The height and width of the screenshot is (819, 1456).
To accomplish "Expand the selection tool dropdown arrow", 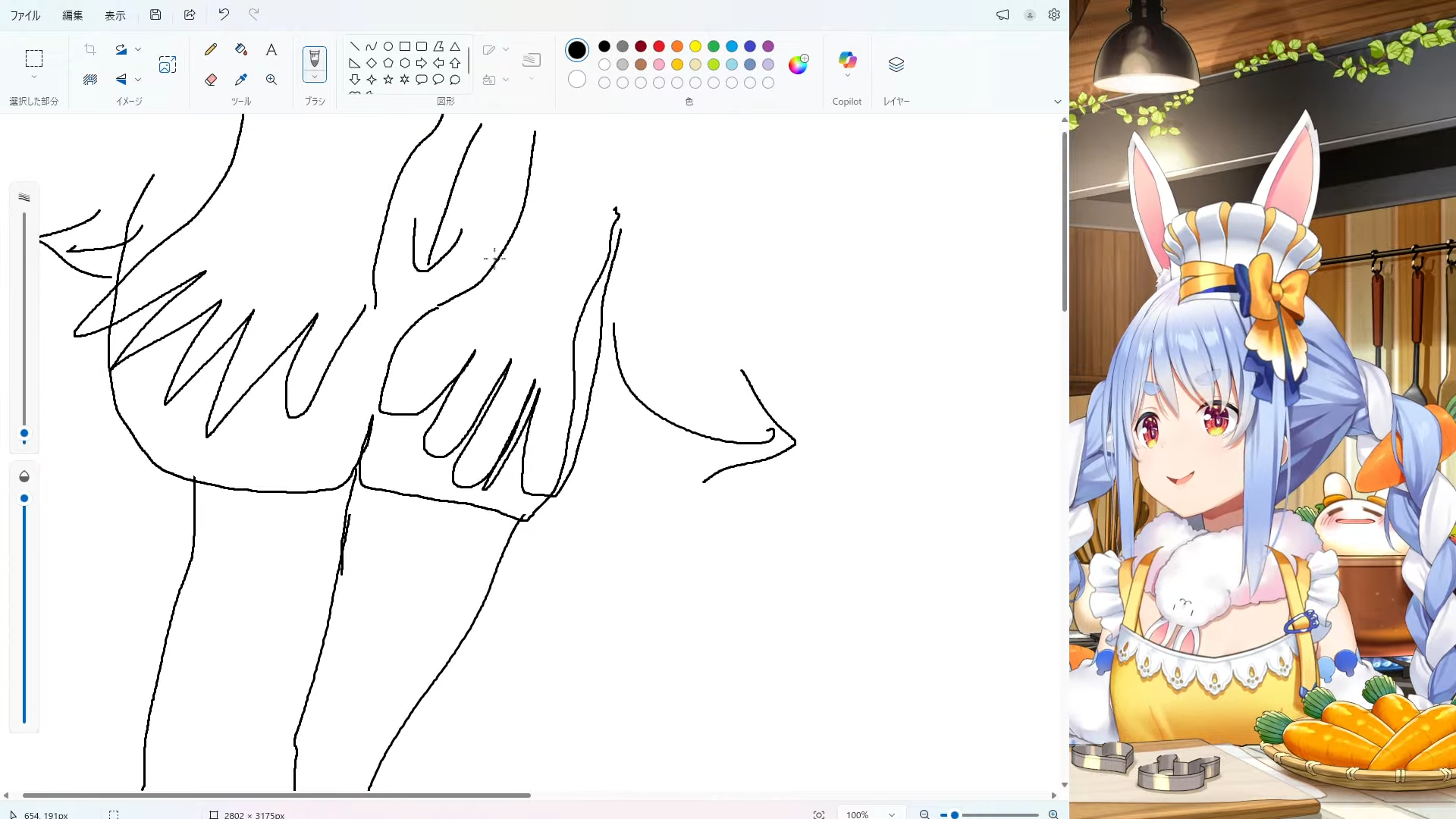I will point(34,77).
